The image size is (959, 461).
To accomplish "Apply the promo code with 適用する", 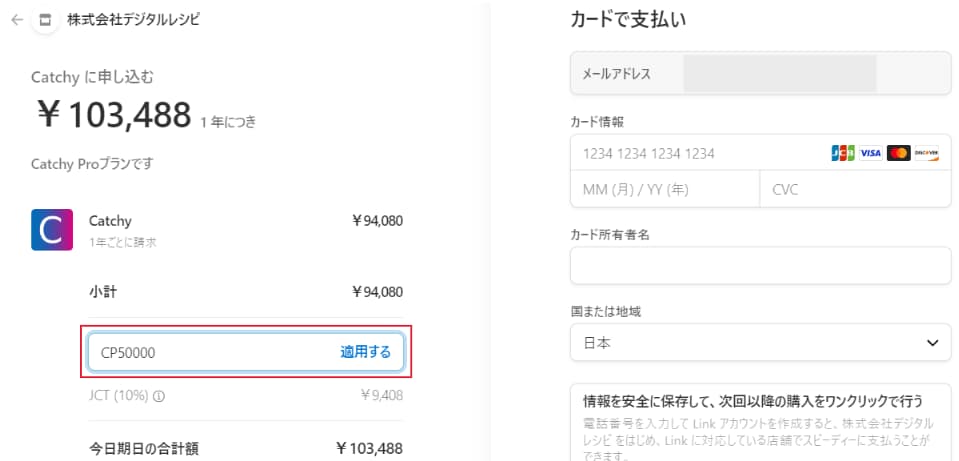I will (365, 352).
